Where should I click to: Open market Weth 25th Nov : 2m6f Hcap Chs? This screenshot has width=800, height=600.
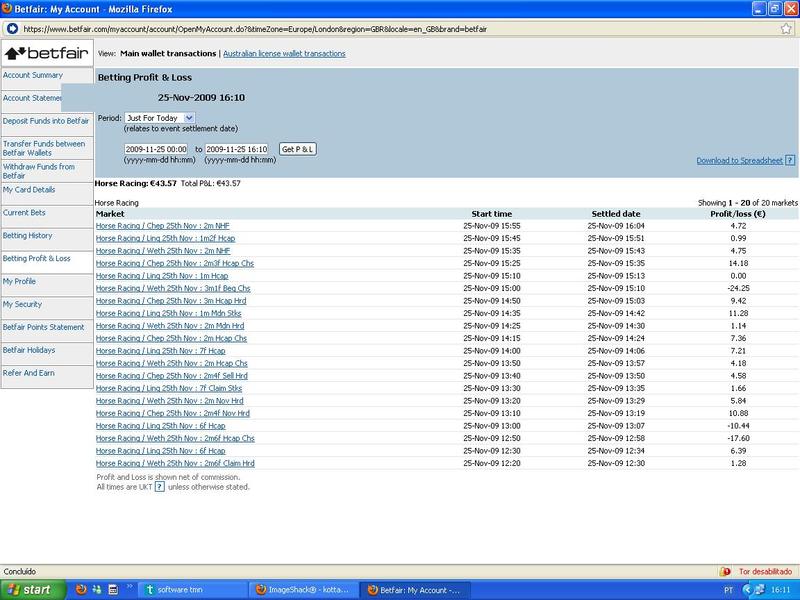[x=175, y=438]
